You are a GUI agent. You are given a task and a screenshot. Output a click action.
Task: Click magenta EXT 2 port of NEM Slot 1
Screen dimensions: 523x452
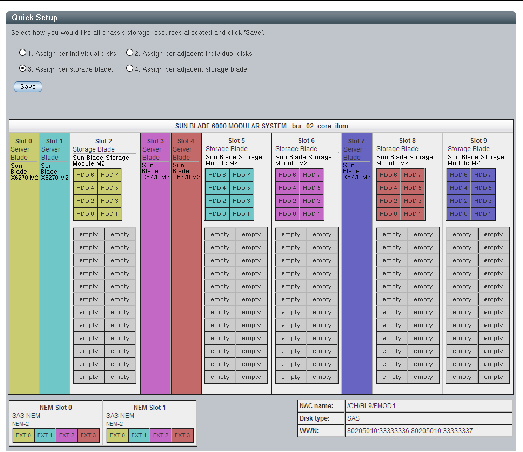coord(161,435)
